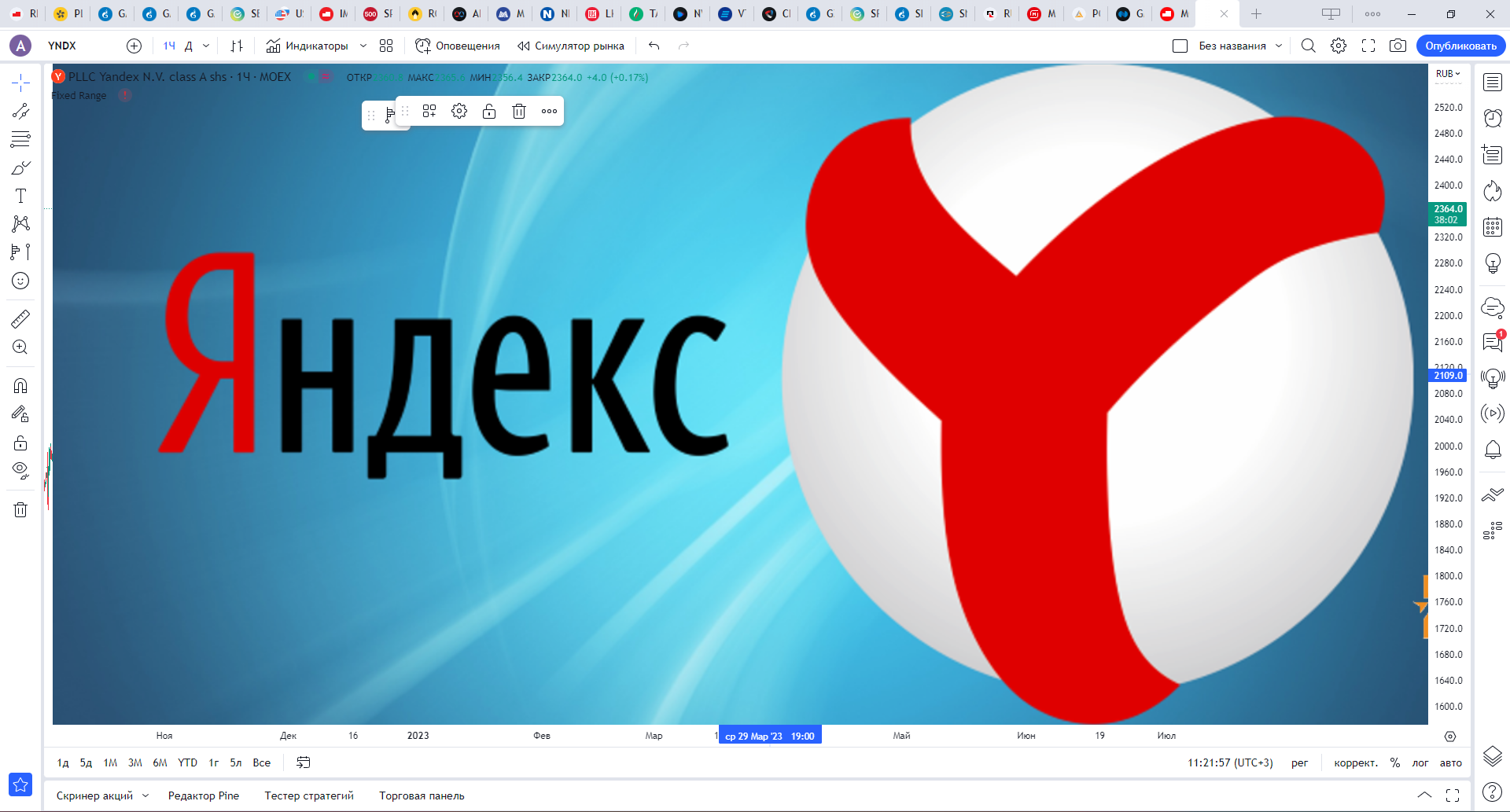Hide all drawings with eye icon
1510x812 pixels.
[x=20, y=471]
